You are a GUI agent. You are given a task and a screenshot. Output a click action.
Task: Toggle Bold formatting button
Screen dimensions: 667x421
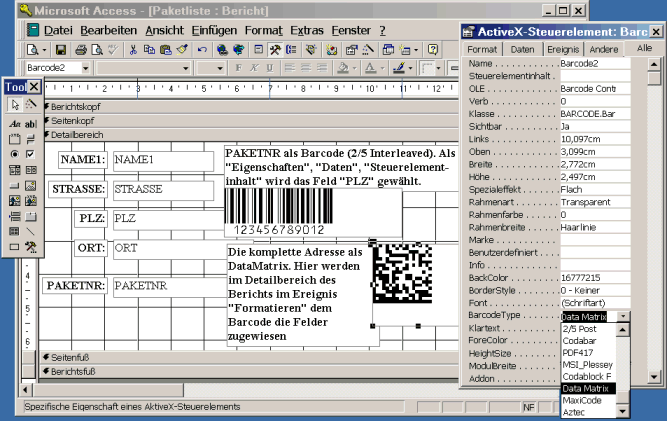click(239, 68)
